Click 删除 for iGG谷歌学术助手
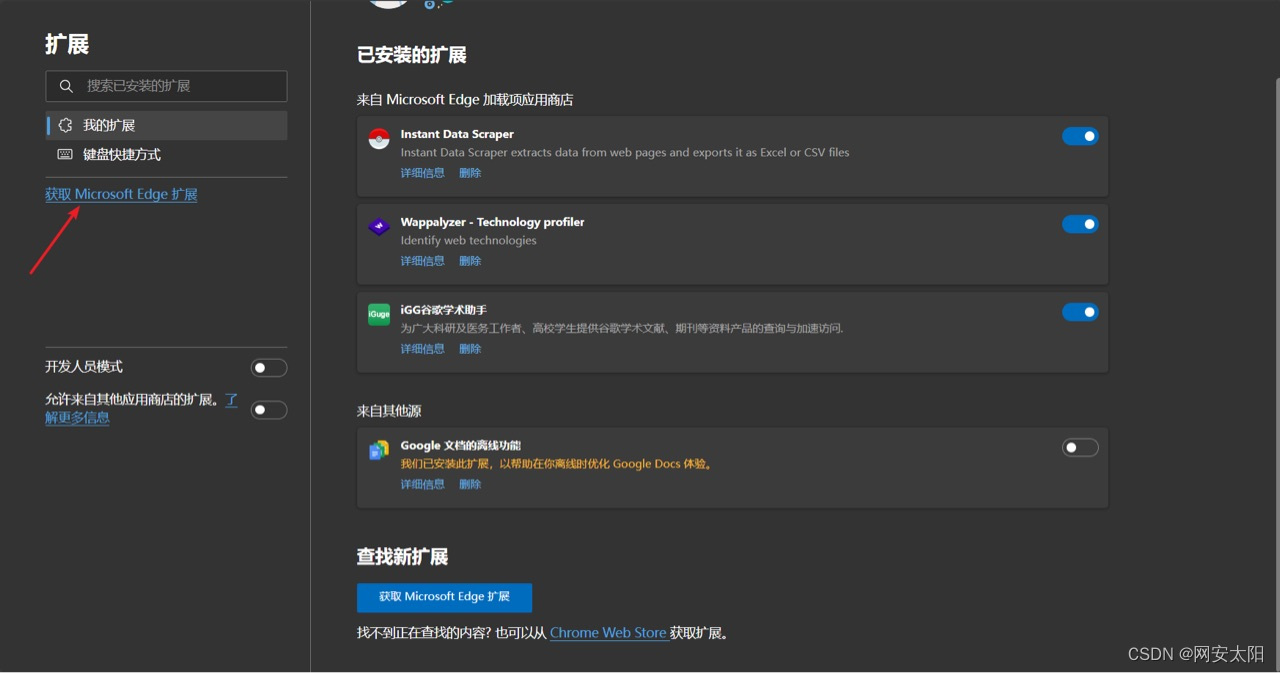The image size is (1280, 673). (470, 349)
